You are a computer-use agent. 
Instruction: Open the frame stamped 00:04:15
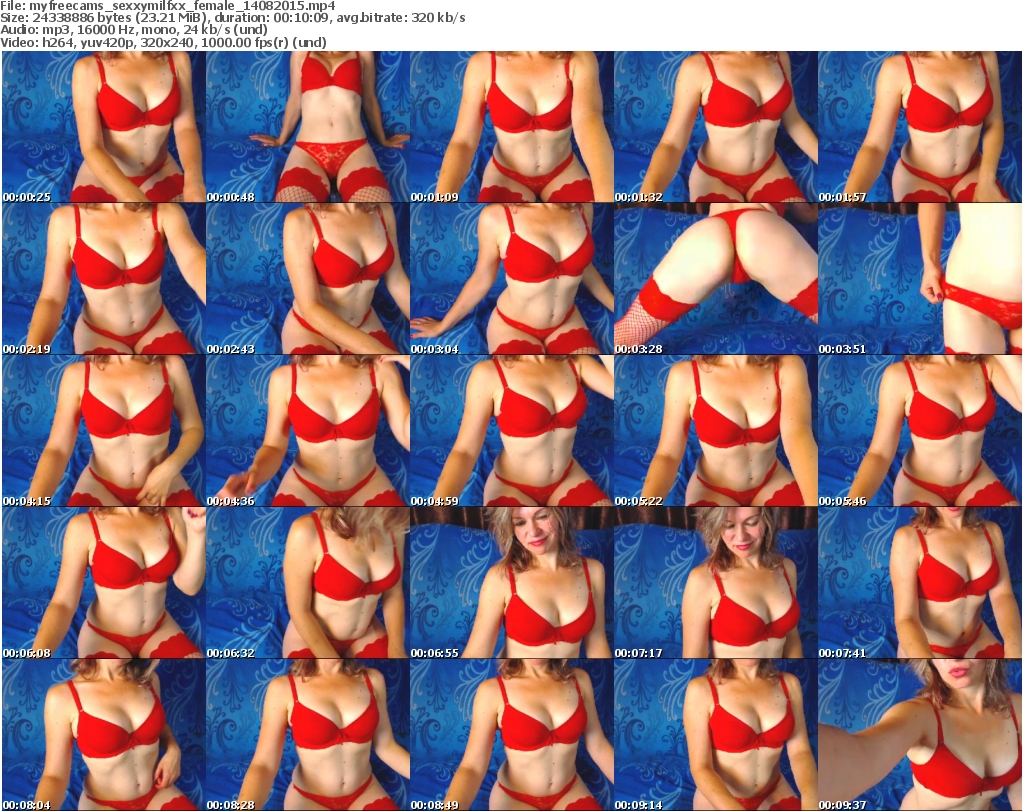(x=104, y=431)
